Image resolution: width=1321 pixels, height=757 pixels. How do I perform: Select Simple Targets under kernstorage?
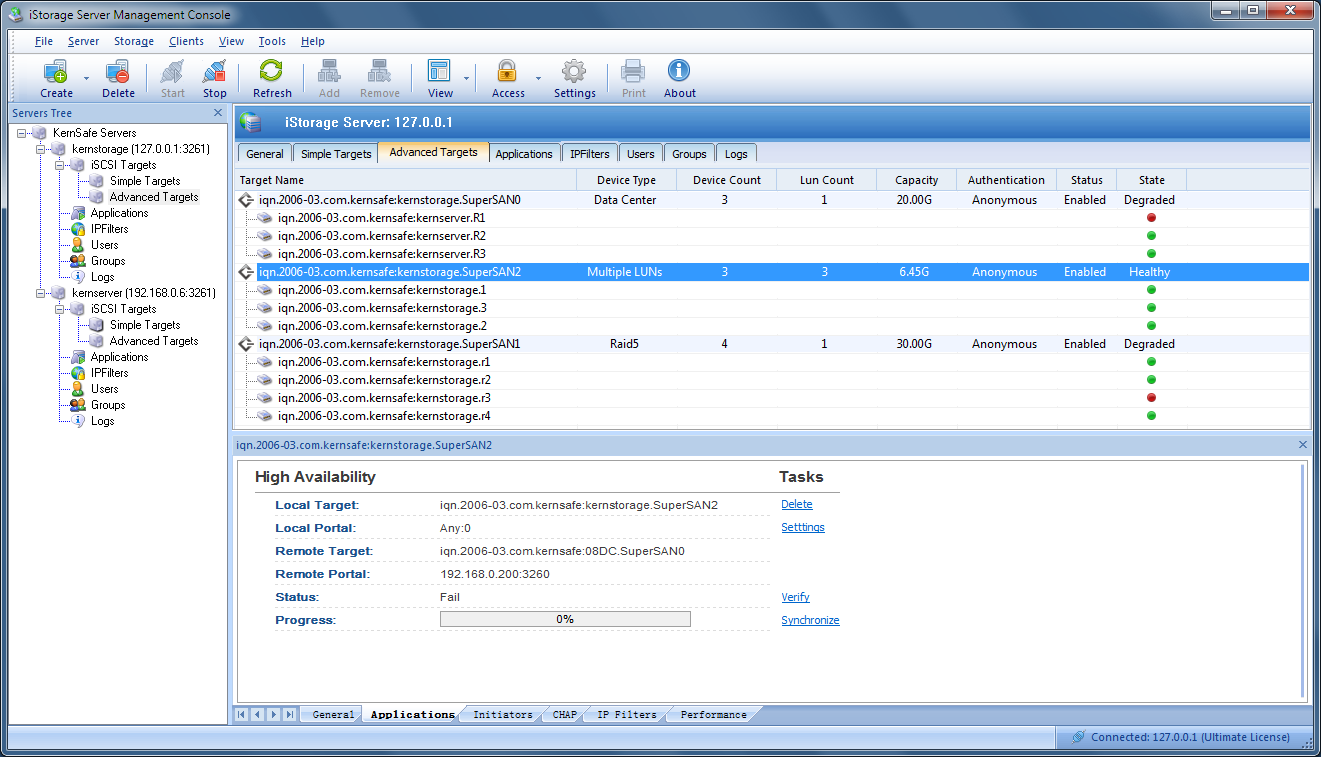point(145,181)
